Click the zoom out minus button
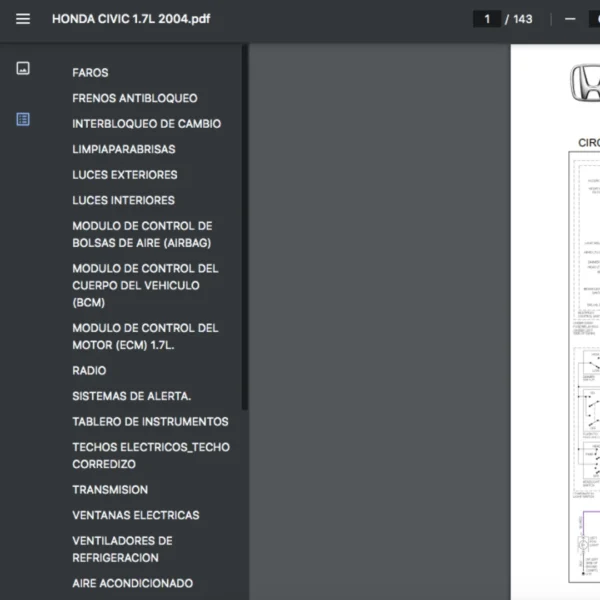 pos(570,19)
